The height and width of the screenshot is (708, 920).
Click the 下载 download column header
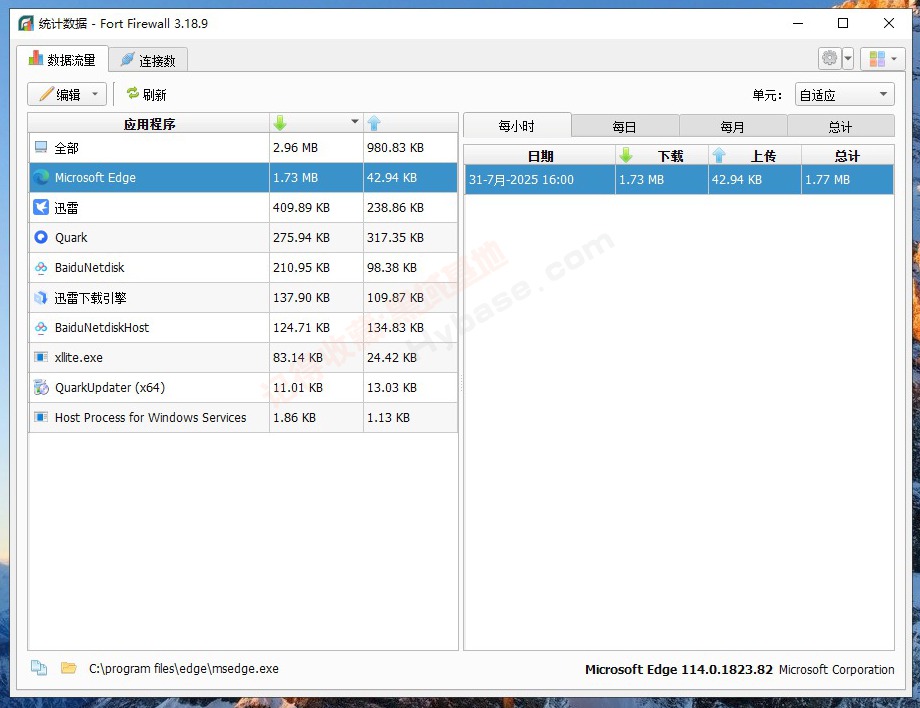click(662, 156)
